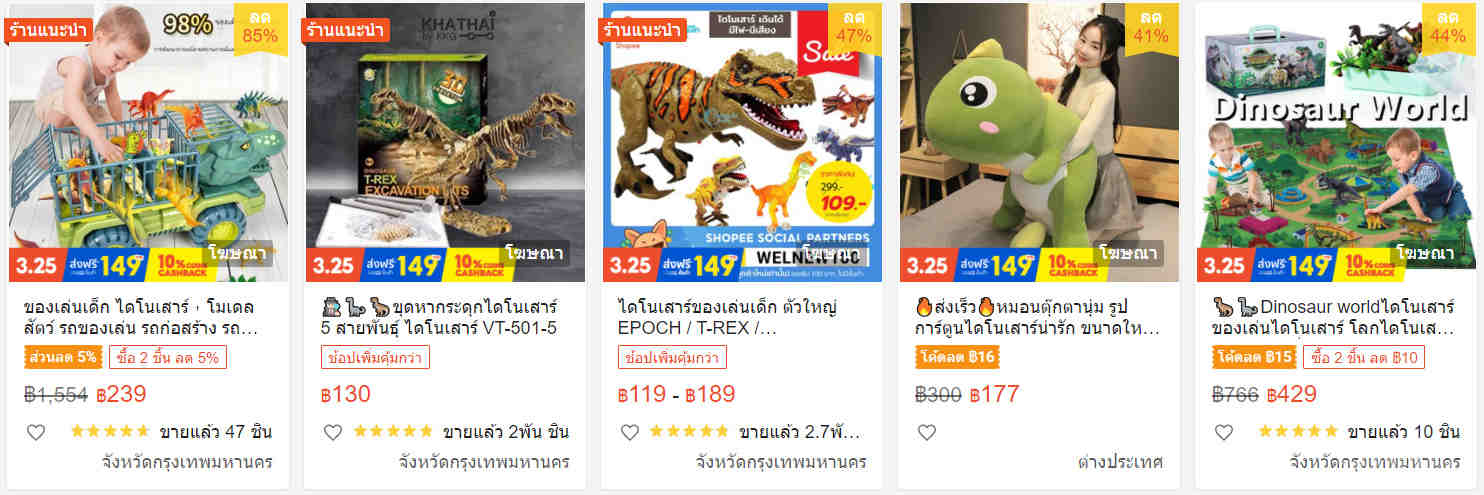Open the EPOCH / T-REX product title link
Image resolution: width=1484 pixels, height=495 pixels.
(733, 316)
